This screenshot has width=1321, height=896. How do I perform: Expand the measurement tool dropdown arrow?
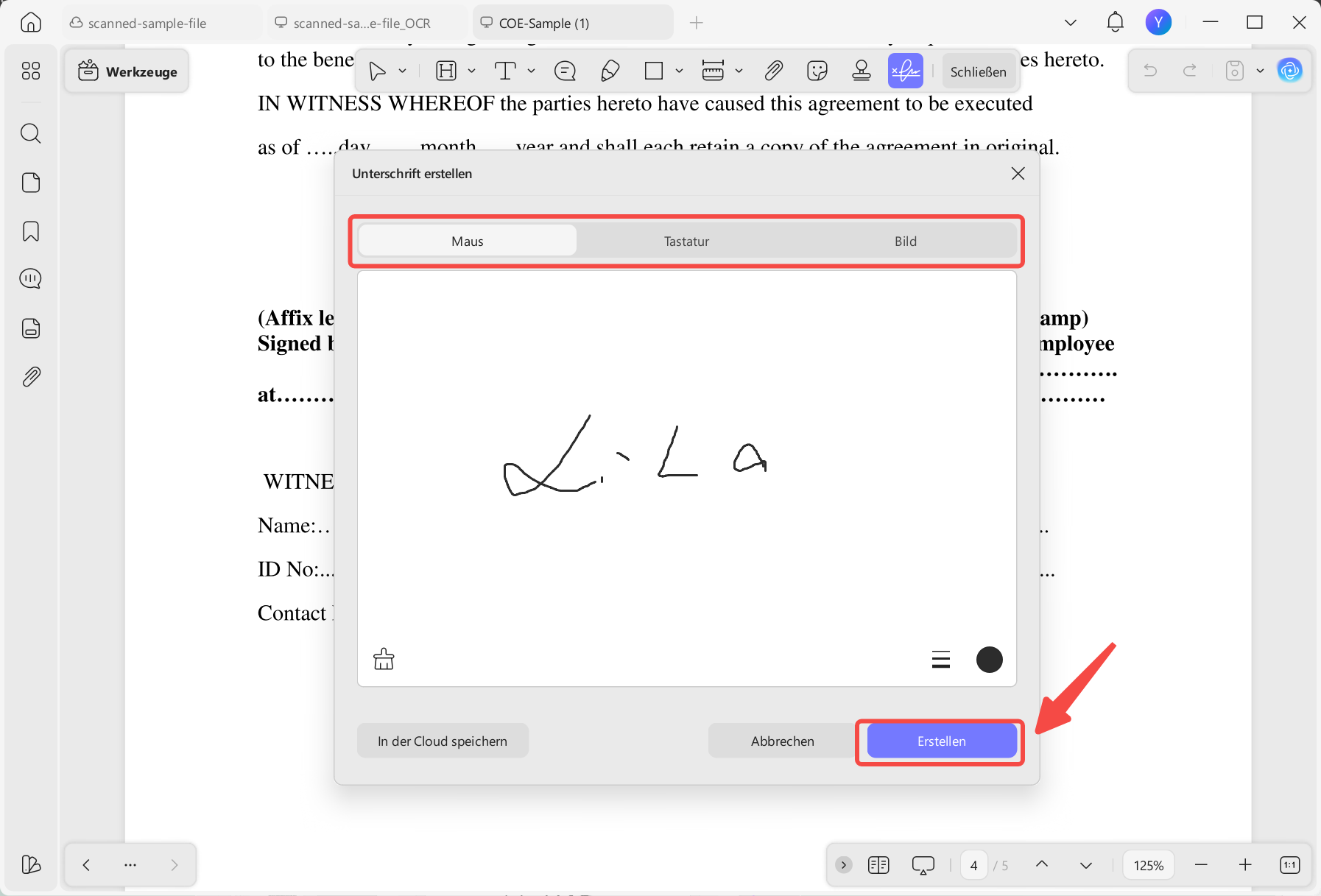739,71
